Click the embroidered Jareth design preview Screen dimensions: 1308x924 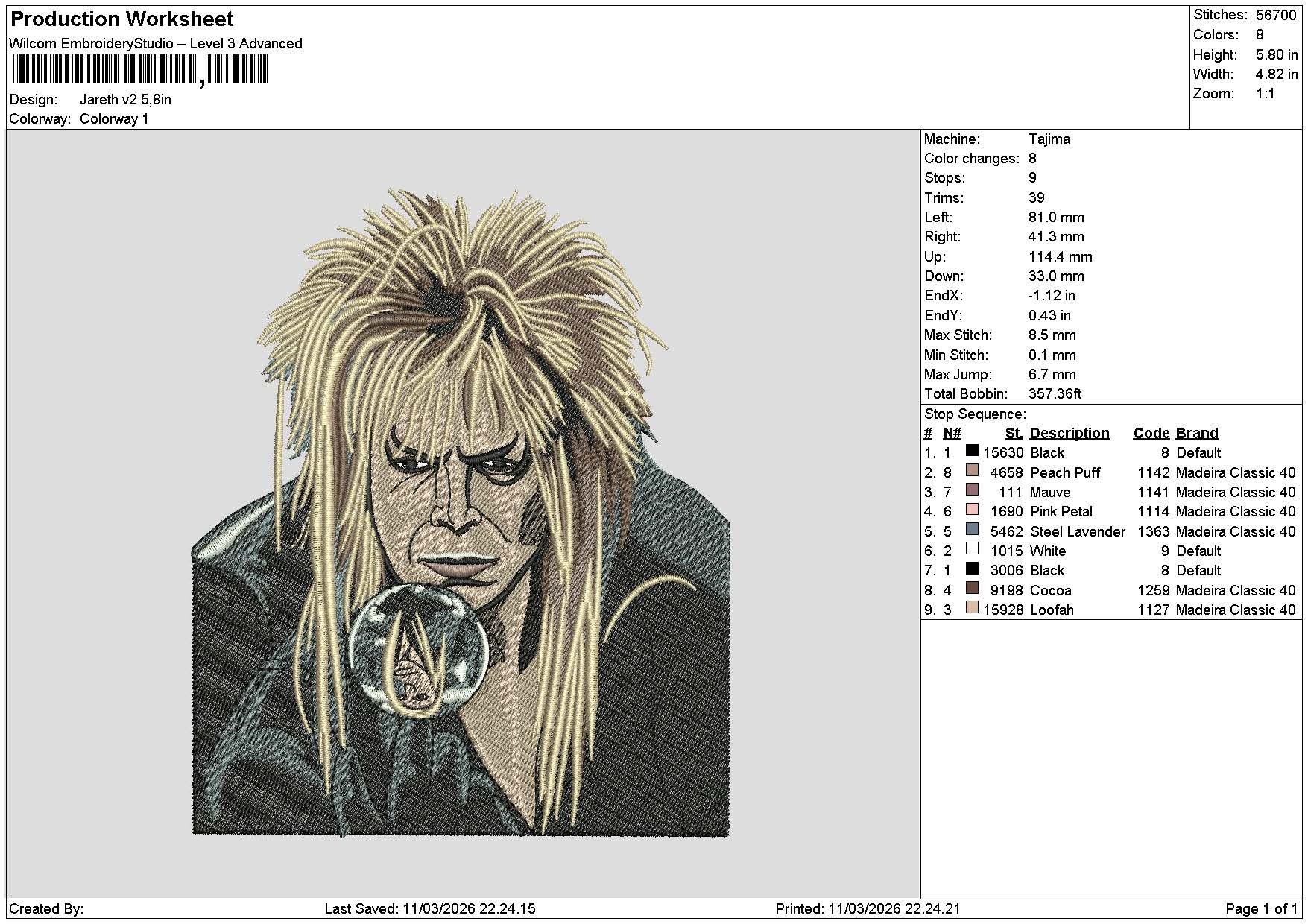pyautogui.click(x=461, y=512)
